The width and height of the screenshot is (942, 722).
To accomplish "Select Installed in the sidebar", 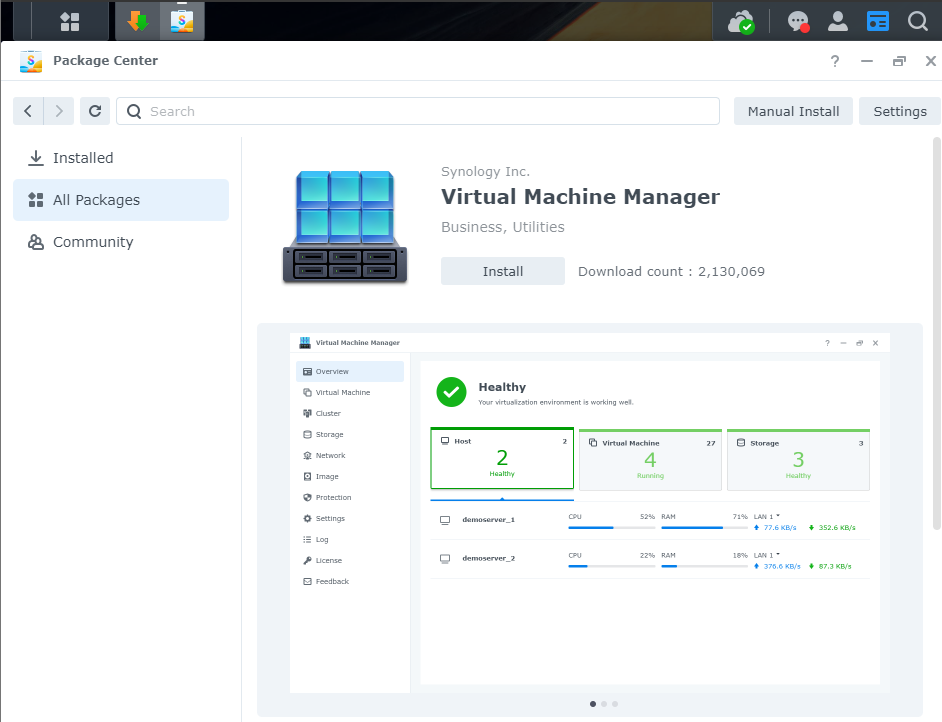I will [x=121, y=158].
